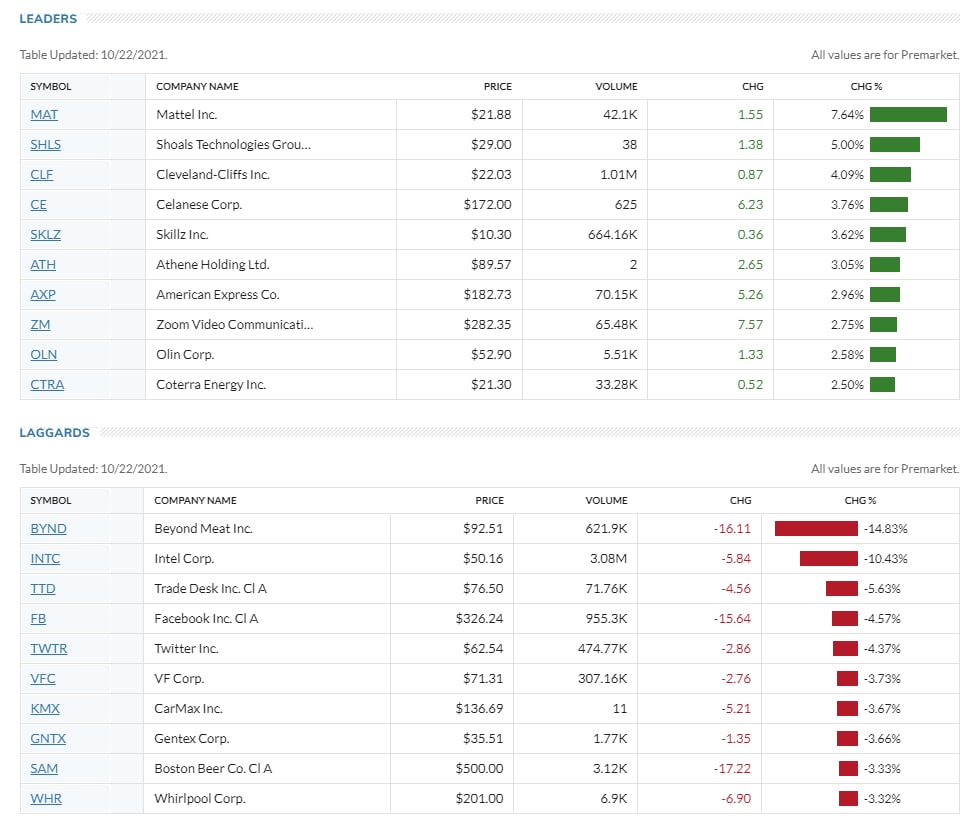Viewport: 978px width, 823px height.
Task: Click the Gentex Corp. company name
Action: click(191, 738)
